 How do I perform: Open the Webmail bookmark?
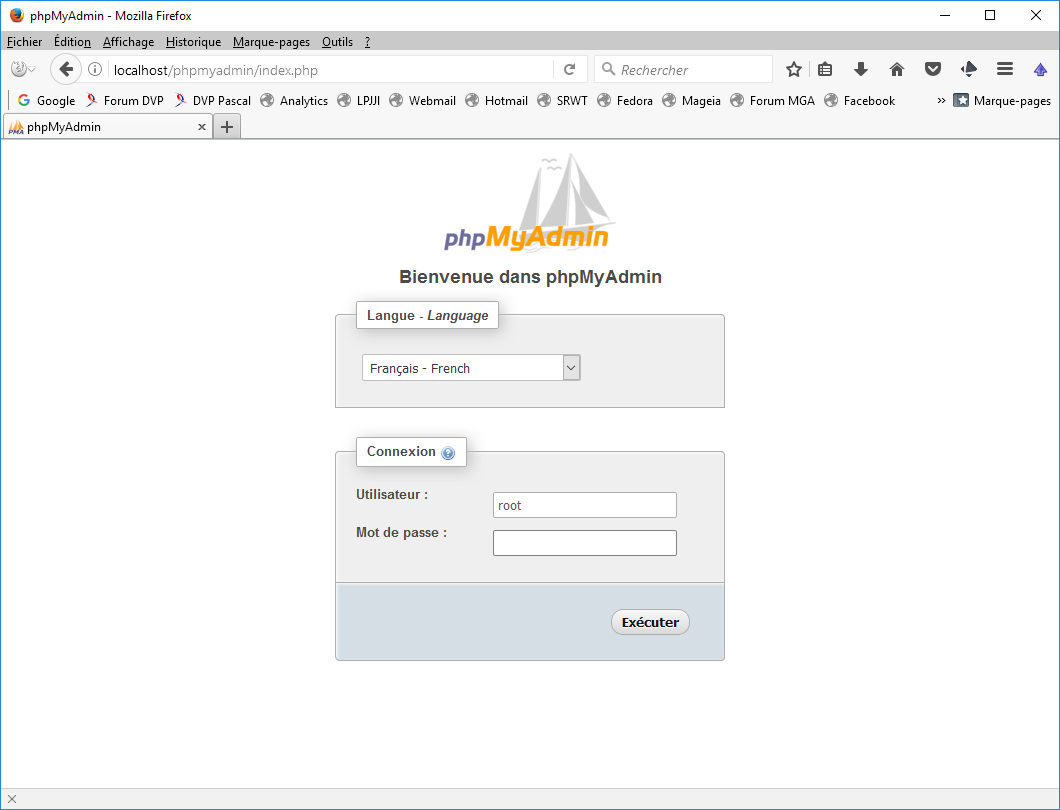(422, 100)
